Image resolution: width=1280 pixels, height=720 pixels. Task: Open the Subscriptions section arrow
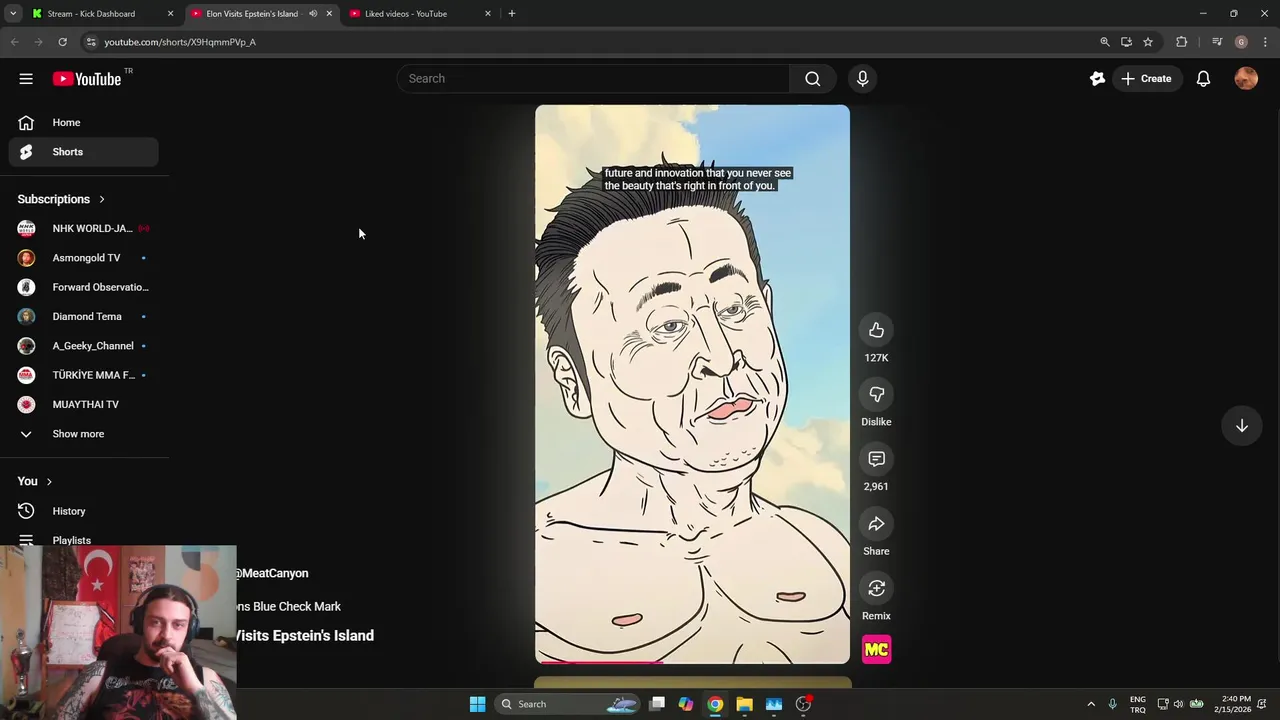(x=101, y=199)
